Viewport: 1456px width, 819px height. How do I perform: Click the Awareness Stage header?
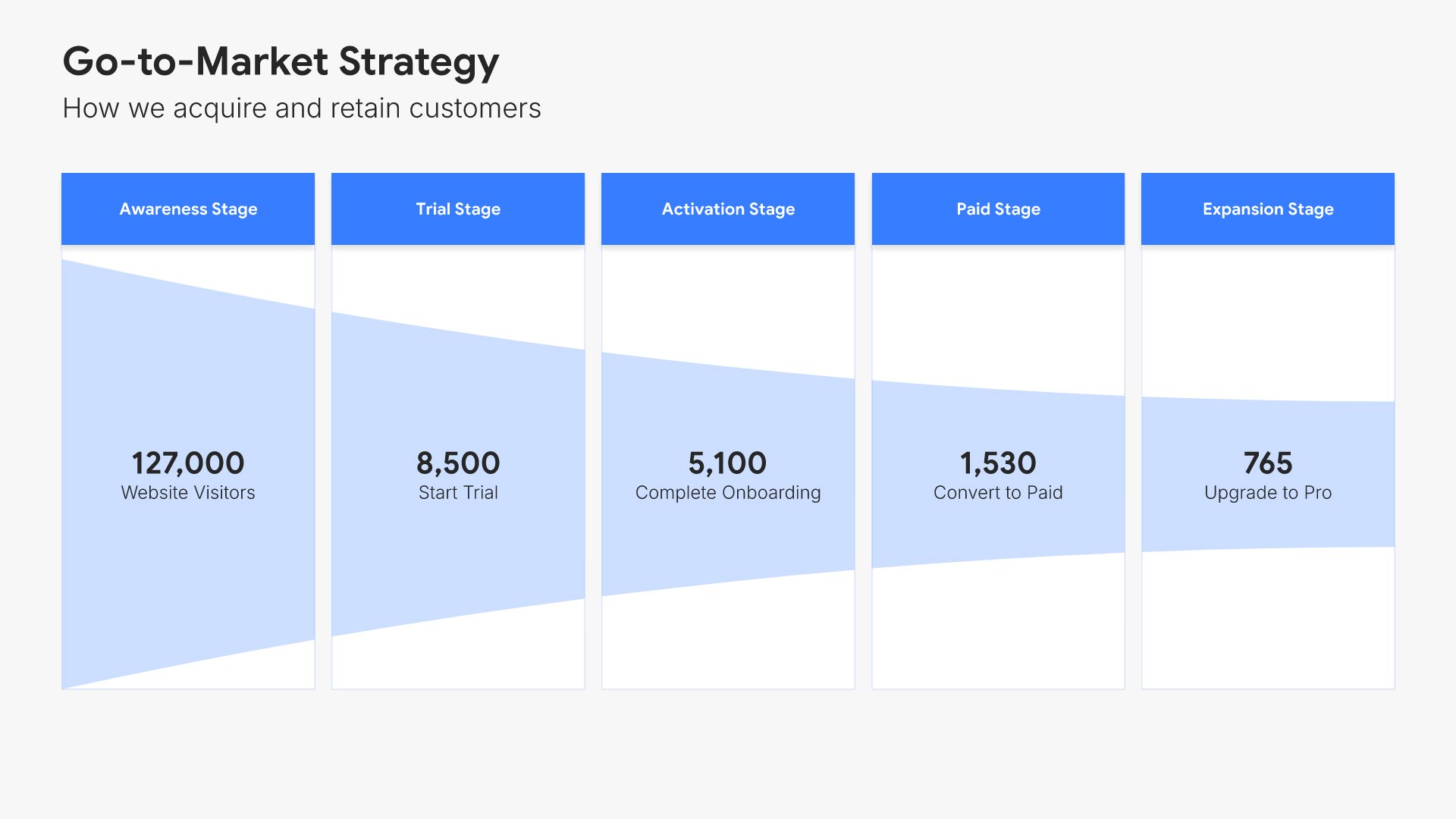coord(188,209)
